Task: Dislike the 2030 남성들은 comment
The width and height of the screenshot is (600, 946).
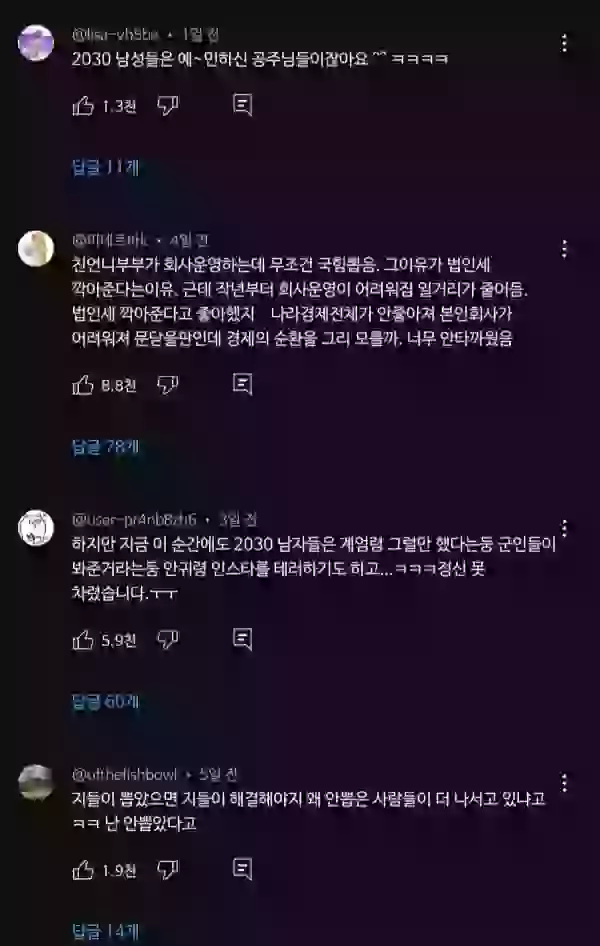Action: click(168, 106)
